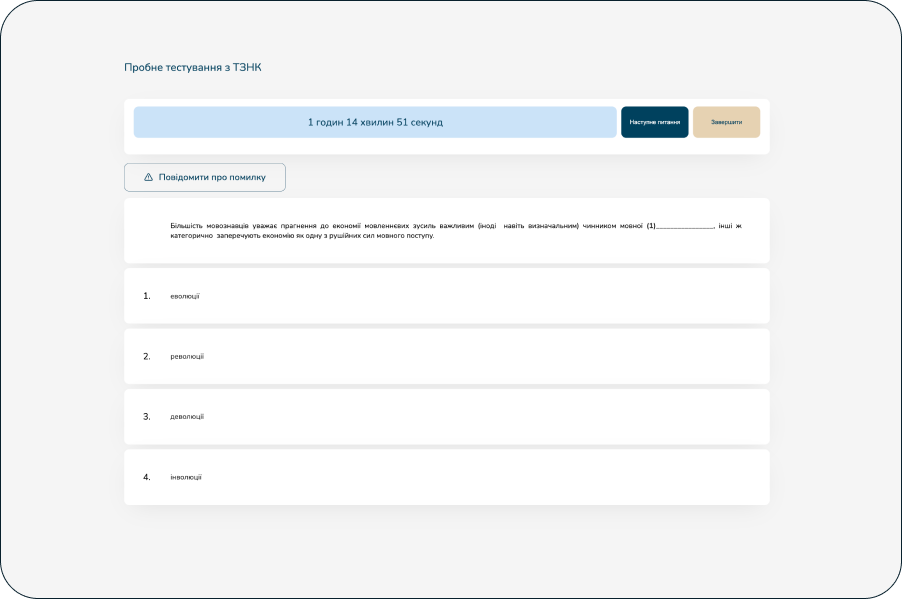The image size is (902, 599).
Task: Mark the answer option "інволюції"
Action: [186, 477]
